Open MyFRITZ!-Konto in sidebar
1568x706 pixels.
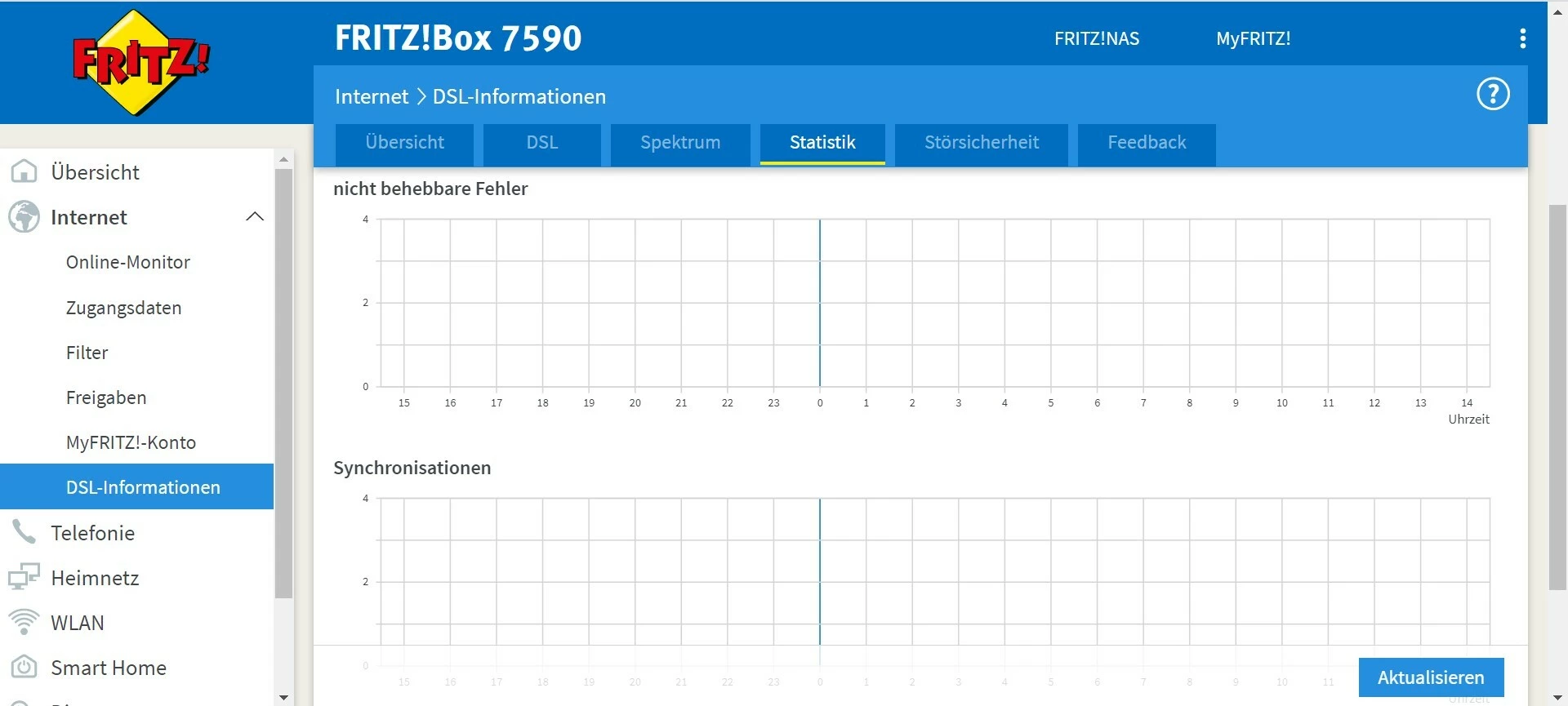click(131, 442)
